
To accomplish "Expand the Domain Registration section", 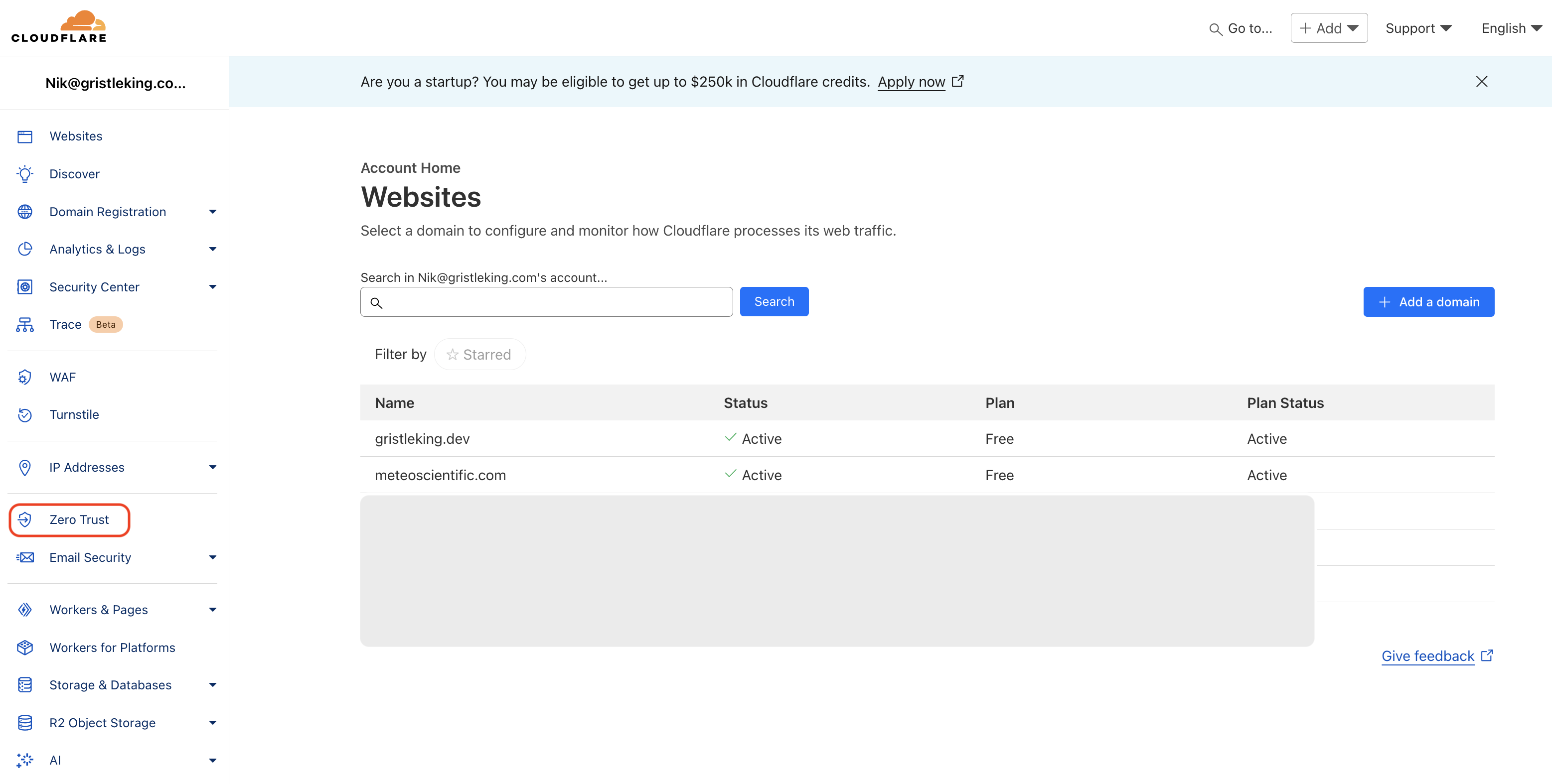I will [x=212, y=211].
